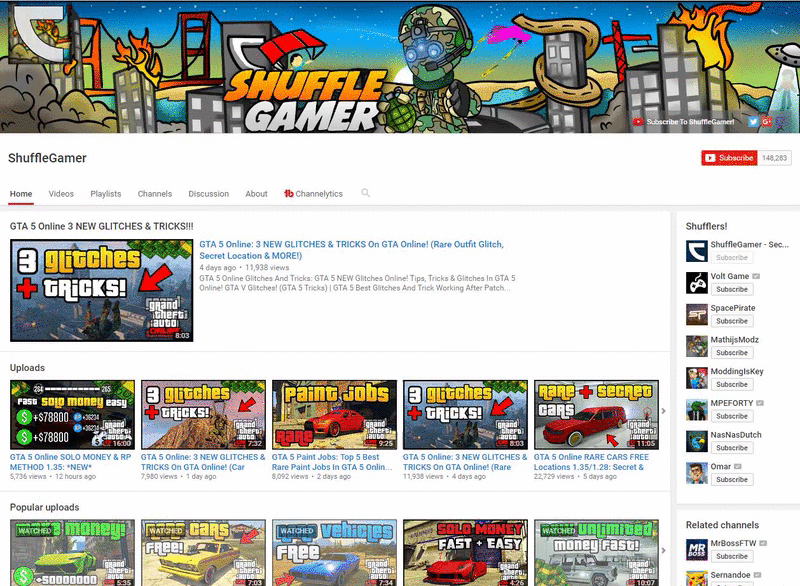
Task: Subscribe to MrBossFTW channel
Action: 732,556
